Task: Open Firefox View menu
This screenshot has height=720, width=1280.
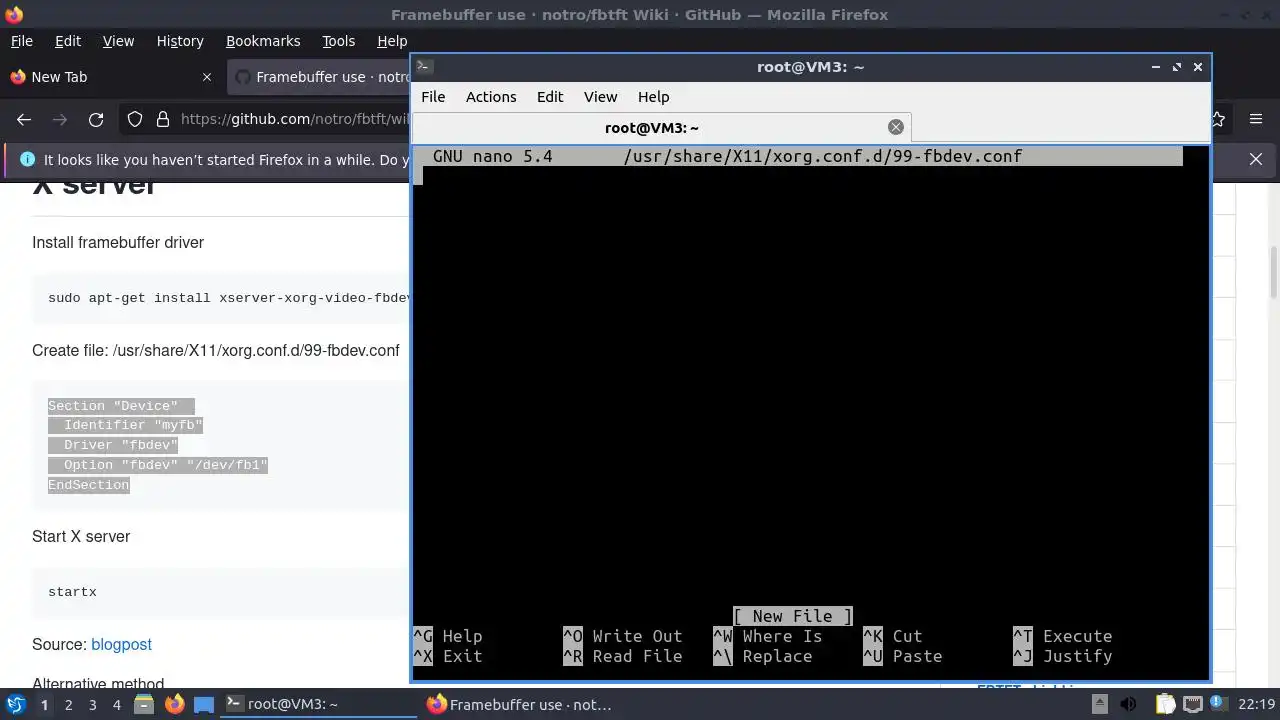Action: tap(118, 41)
